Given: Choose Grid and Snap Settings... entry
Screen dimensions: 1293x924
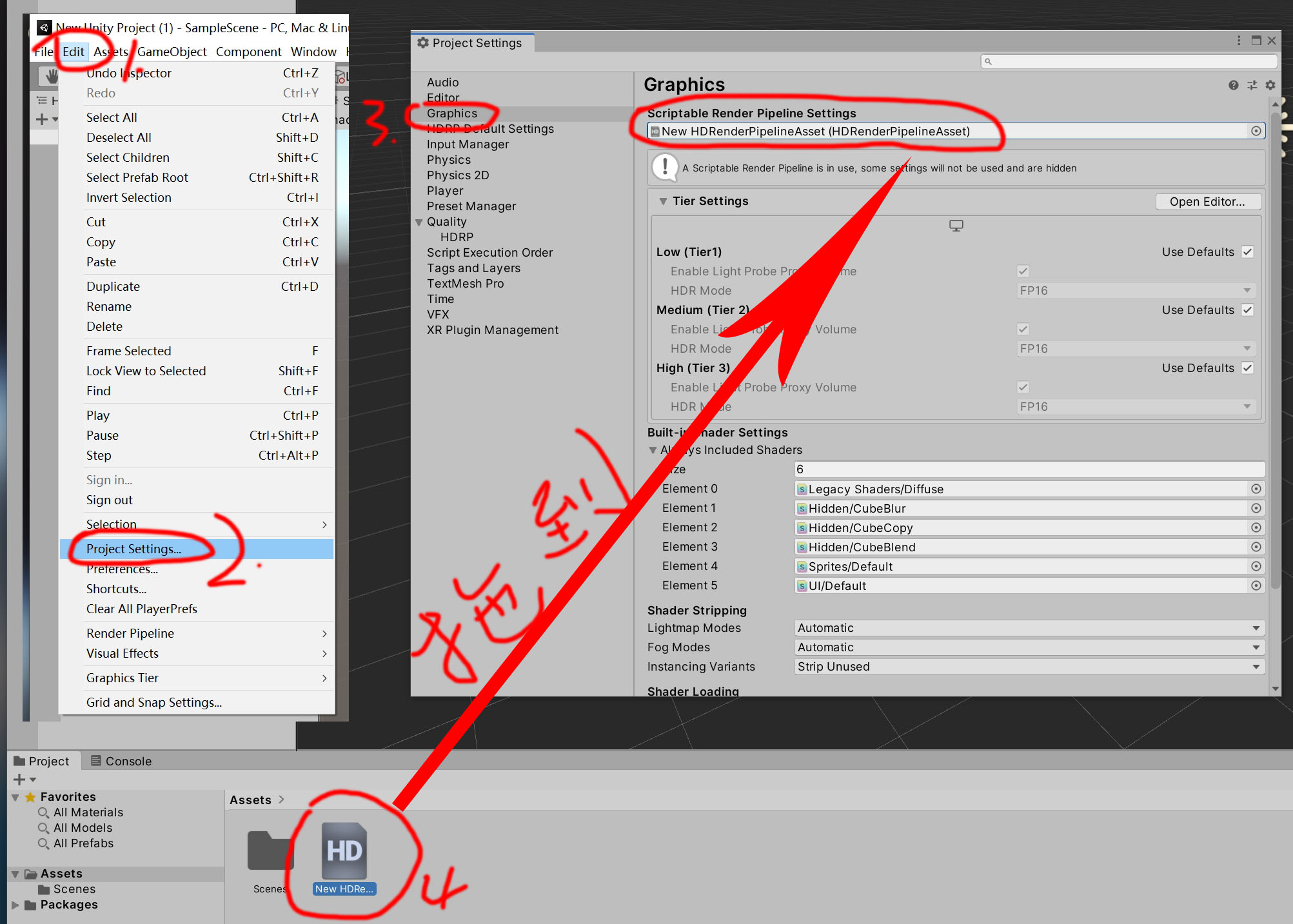Looking at the screenshot, I should tap(197, 702).
